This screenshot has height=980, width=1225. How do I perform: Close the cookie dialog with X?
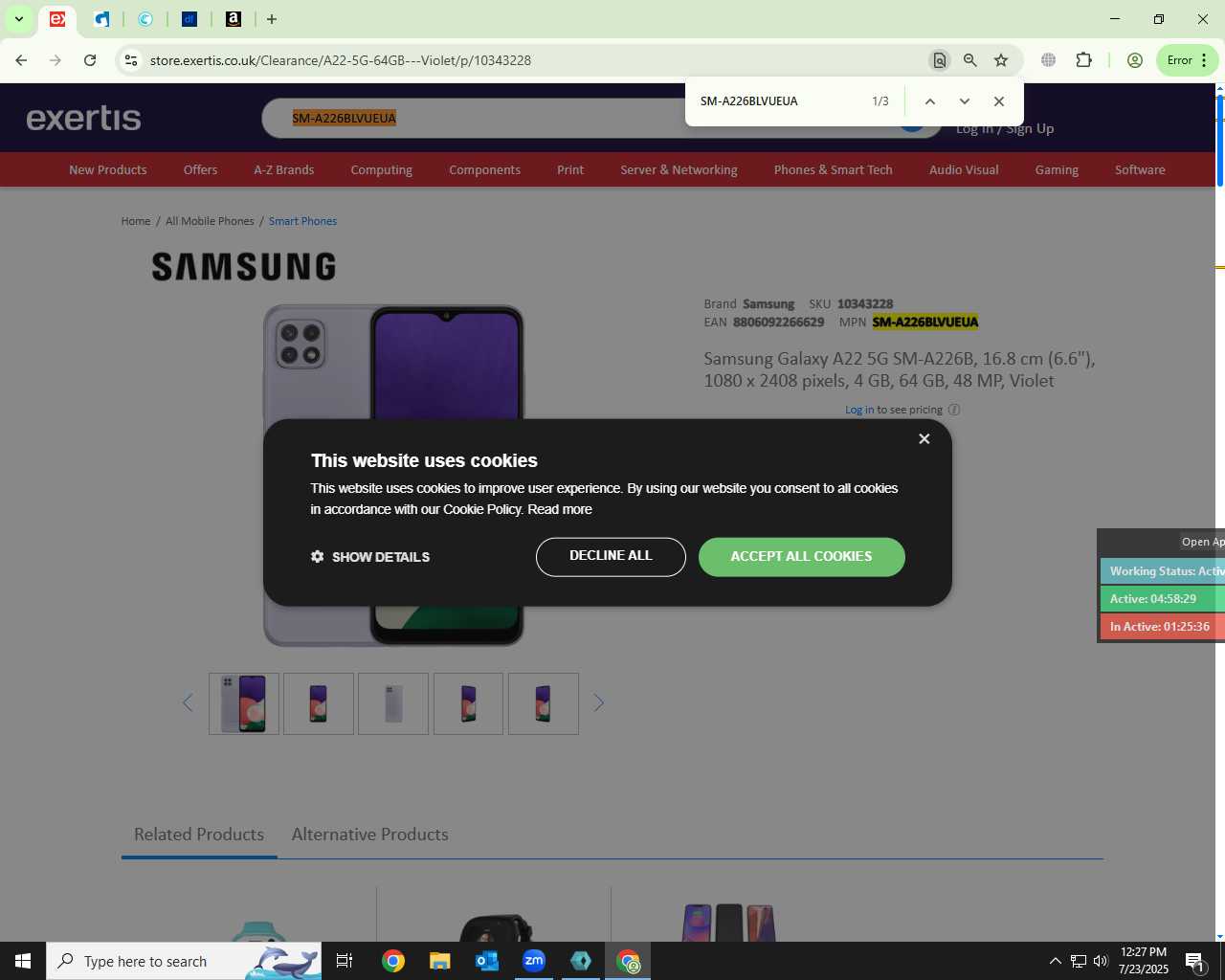click(924, 438)
